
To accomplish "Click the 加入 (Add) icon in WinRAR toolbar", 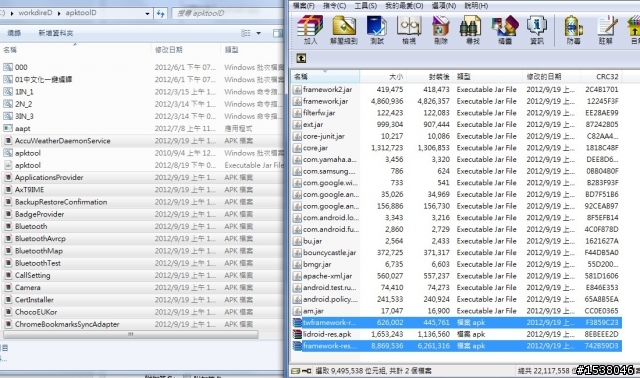I will pyautogui.click(x=310, y=29).
